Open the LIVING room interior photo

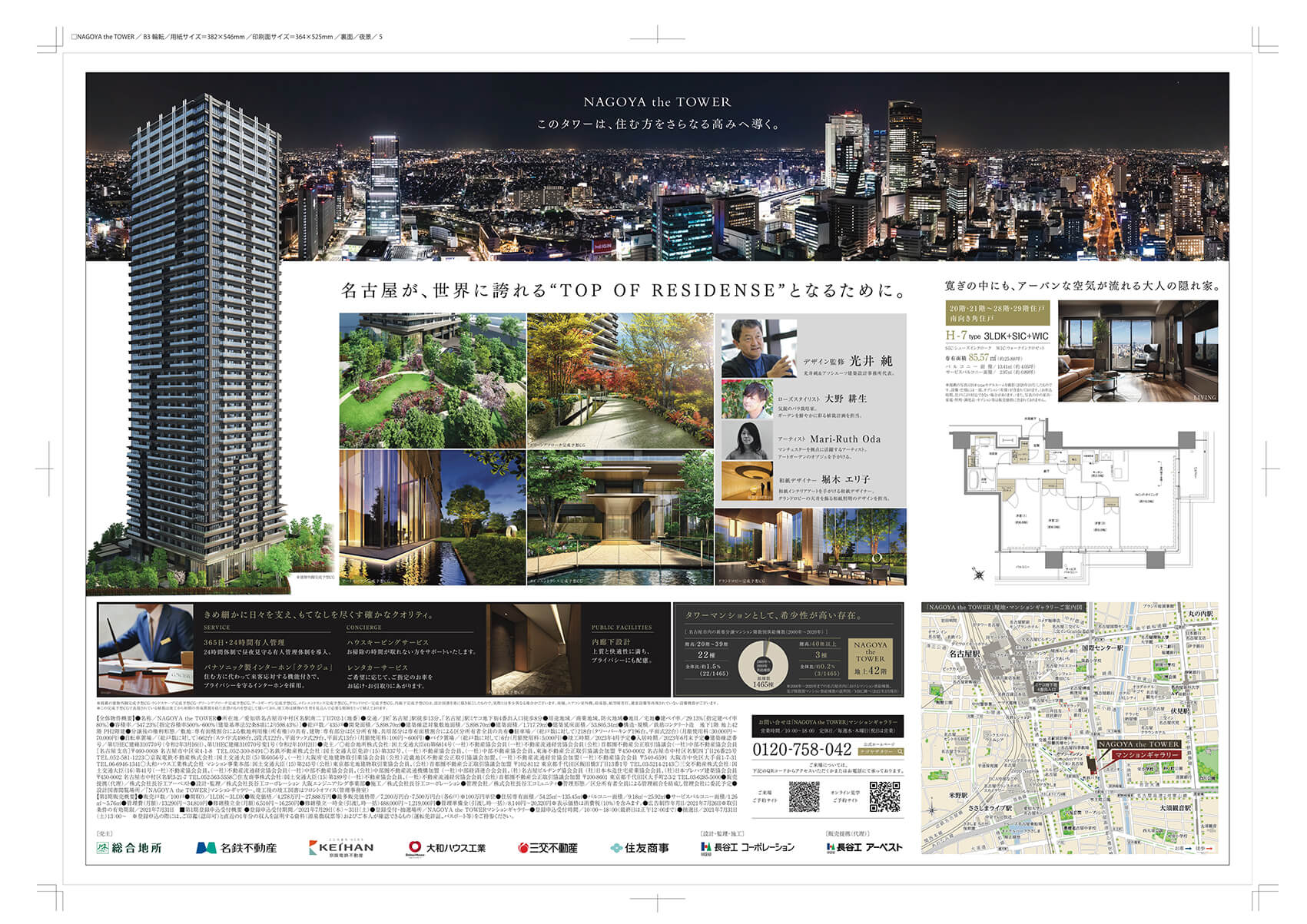pos(1137,351)
